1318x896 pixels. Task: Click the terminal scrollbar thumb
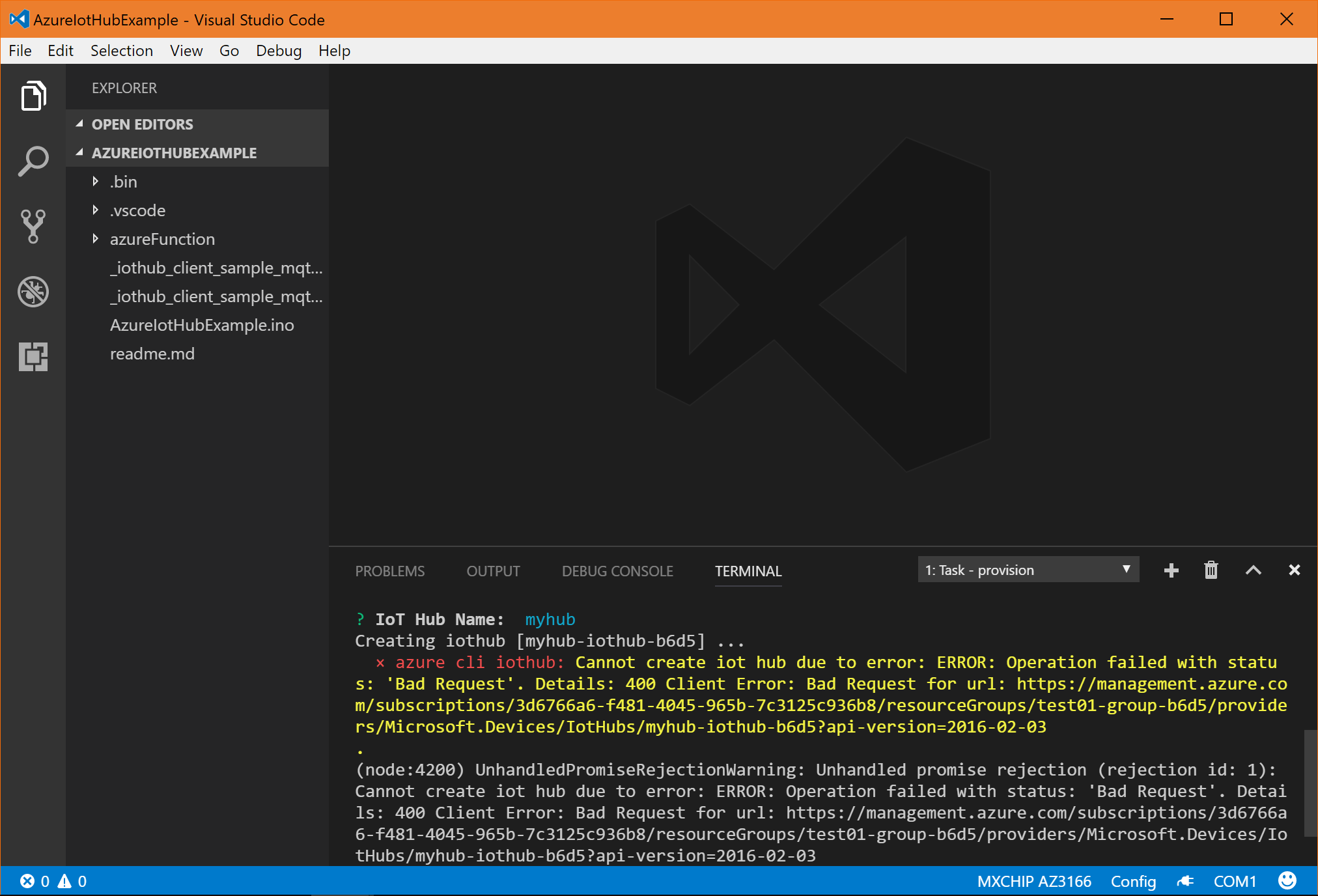[1311, 783]
